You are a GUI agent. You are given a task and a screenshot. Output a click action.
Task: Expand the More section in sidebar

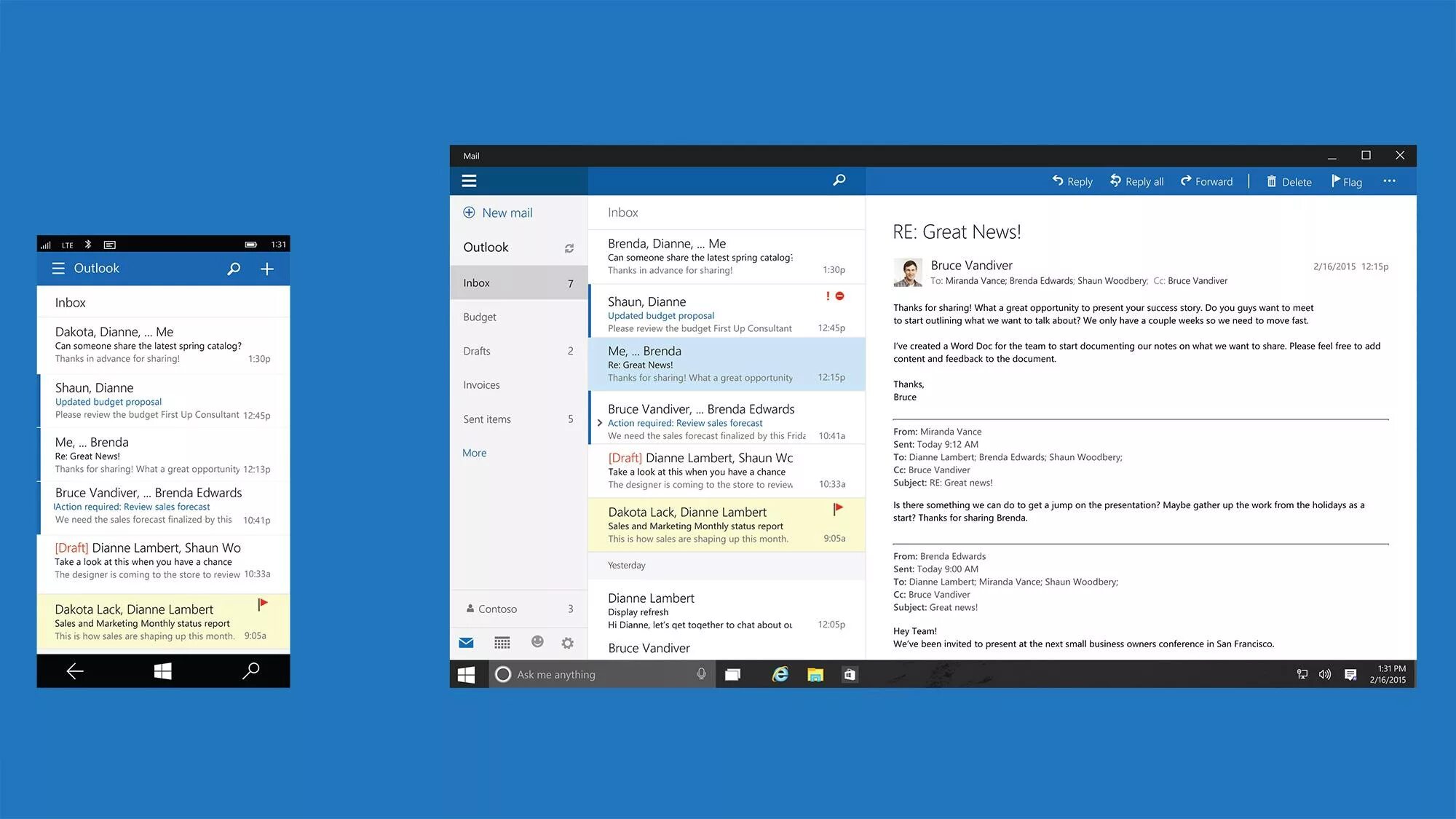point(473,452)
